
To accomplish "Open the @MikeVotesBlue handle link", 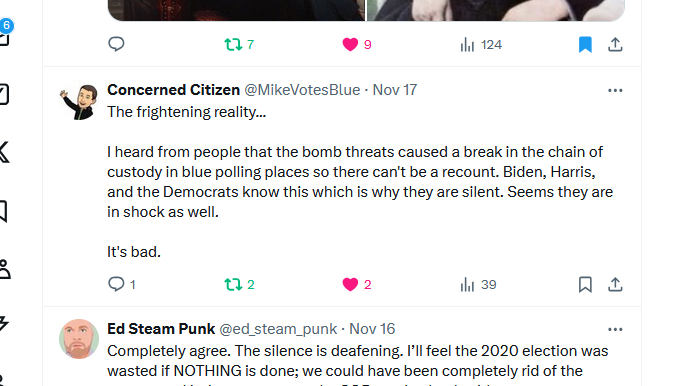I will click(302, 90).
